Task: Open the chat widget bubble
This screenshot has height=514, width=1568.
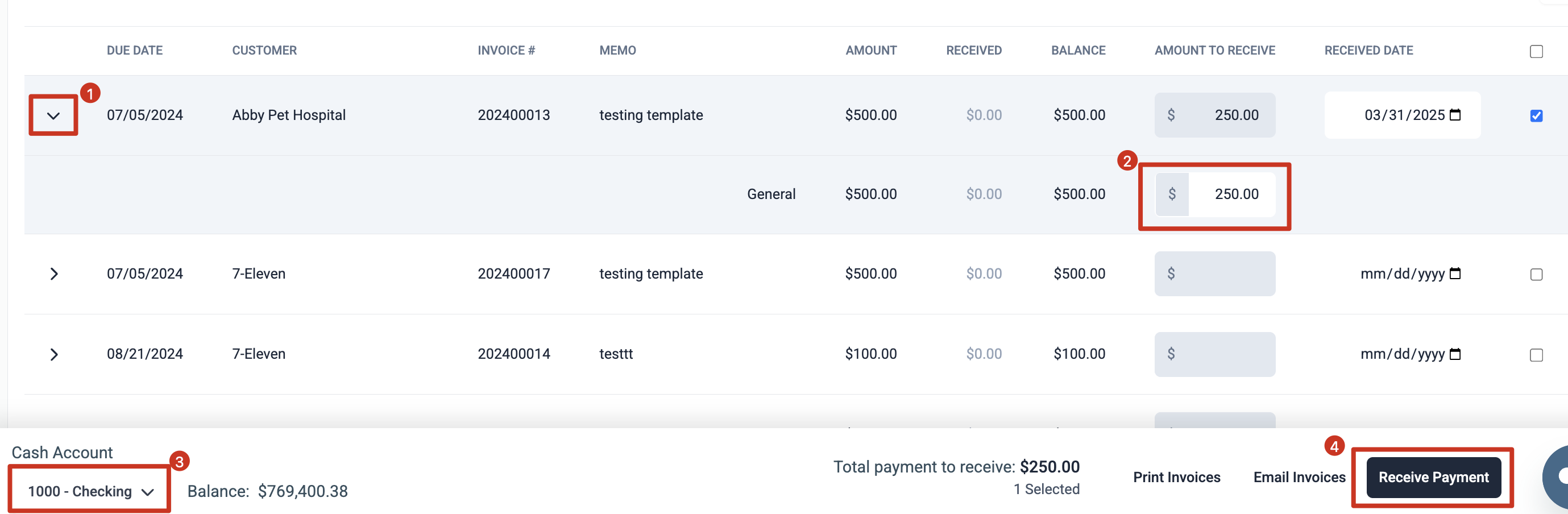Action: 1558,476
